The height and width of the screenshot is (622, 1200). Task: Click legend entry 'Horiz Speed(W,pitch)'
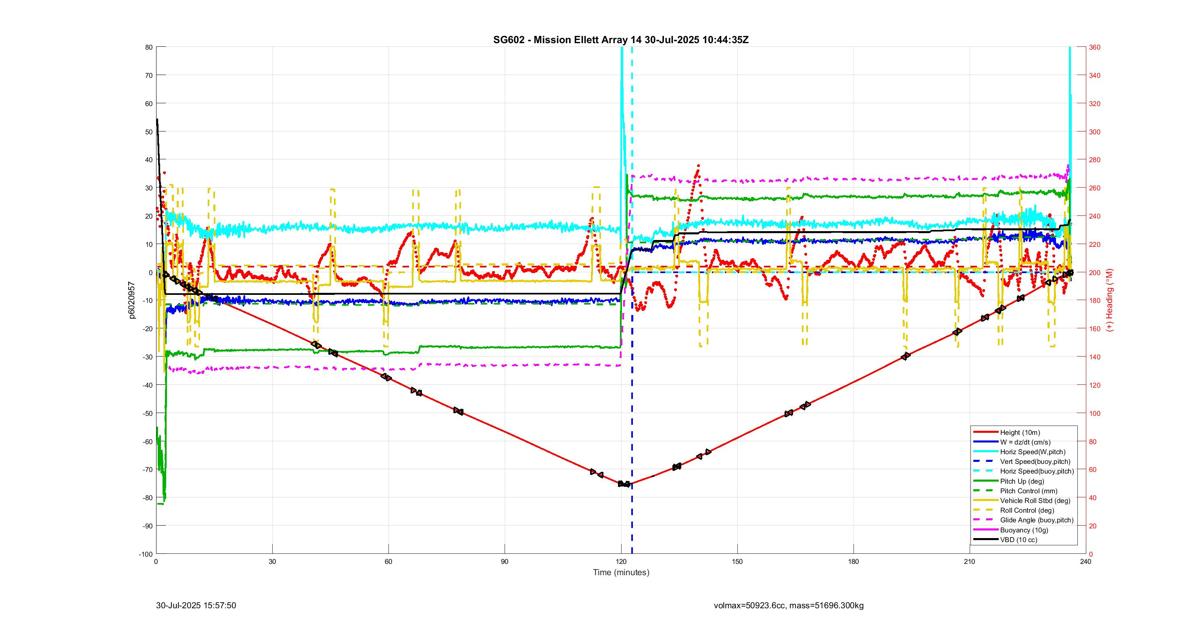coord(1033,450)
